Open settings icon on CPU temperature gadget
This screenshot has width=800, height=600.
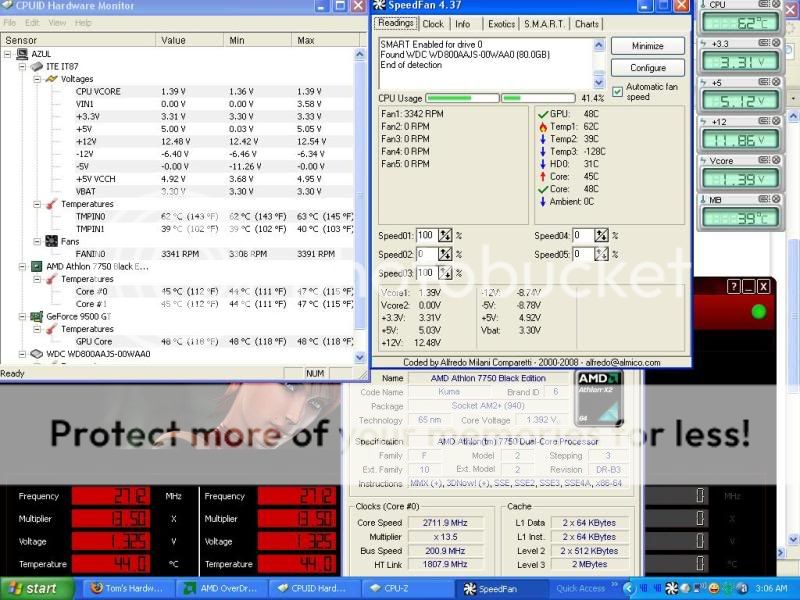[x=764, y=4]
